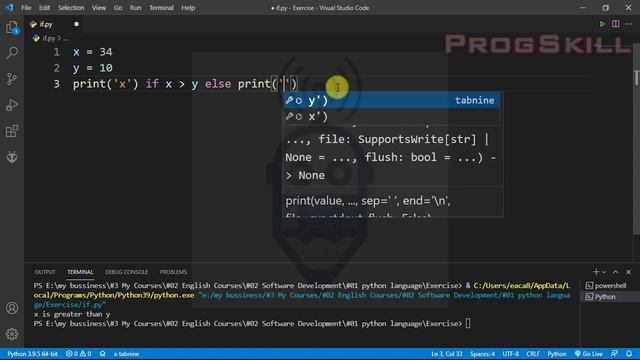Switch to the OUTPUT panel tab
The height and width of the screenshot is (360, 640).
click(45, 272)
